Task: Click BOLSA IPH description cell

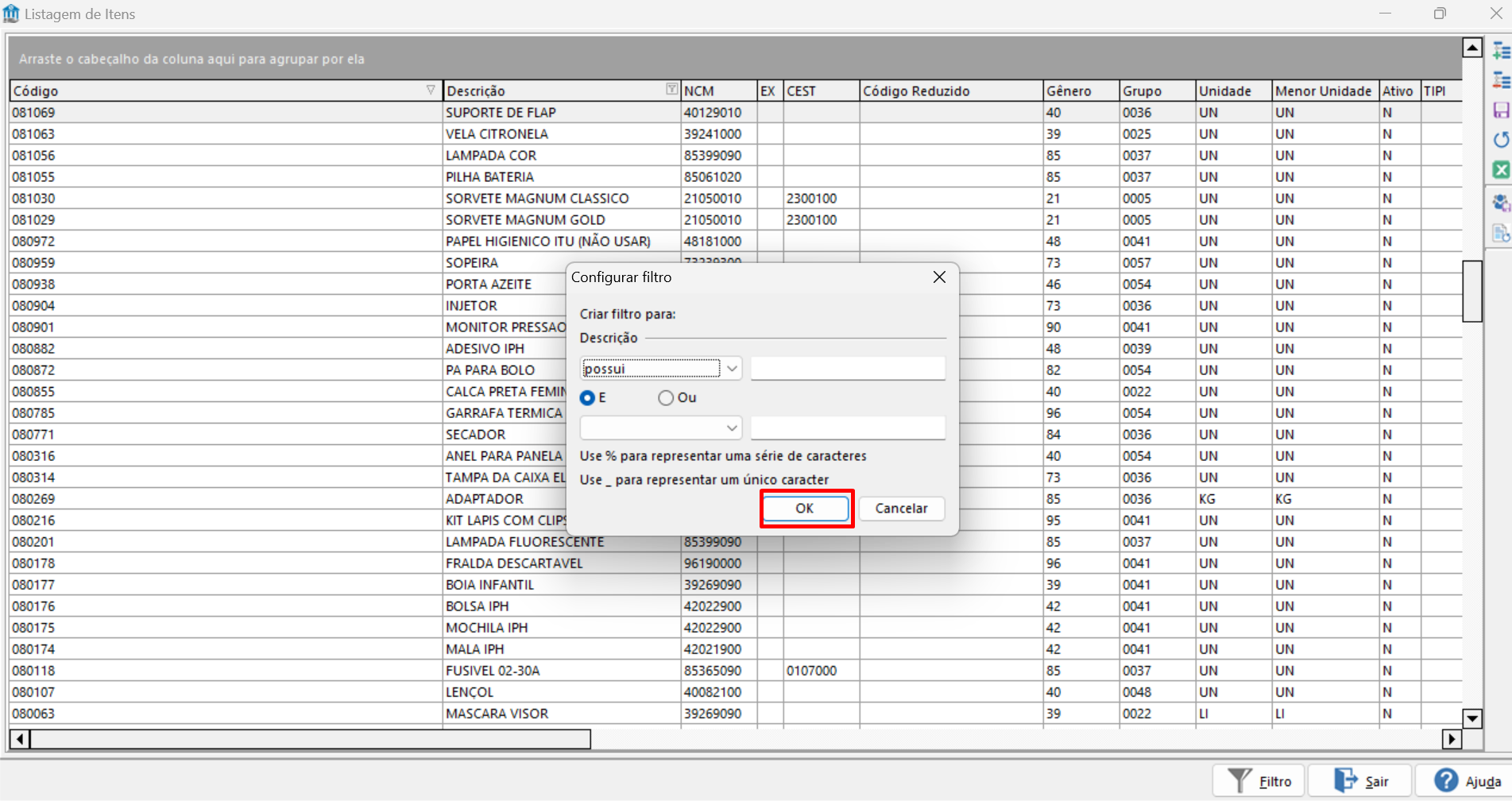Action: click(x=561, y=606)
